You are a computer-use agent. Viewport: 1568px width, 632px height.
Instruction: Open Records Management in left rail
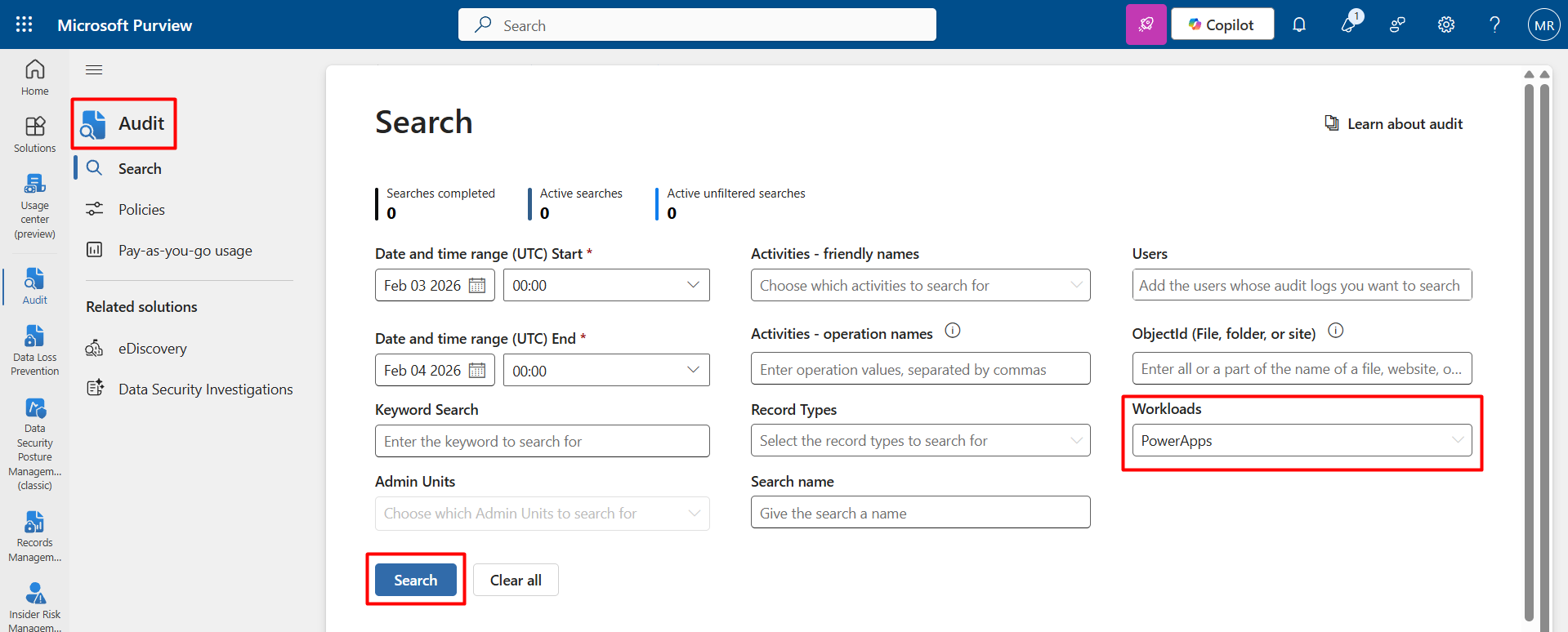coord(34,536)
